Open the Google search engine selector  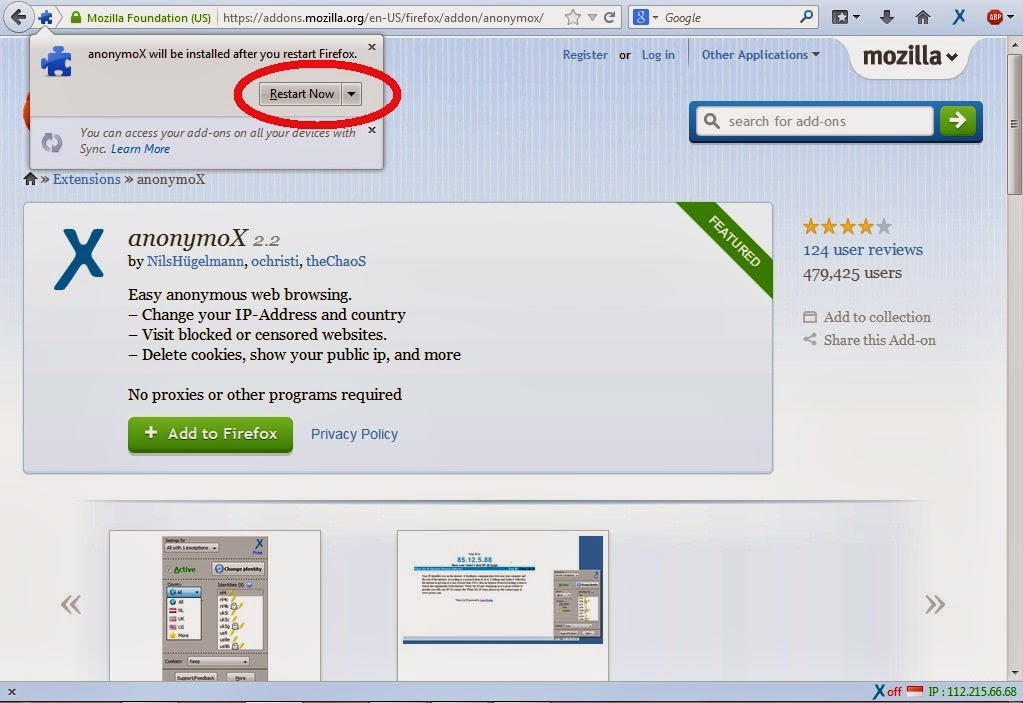tap(646, 18)
